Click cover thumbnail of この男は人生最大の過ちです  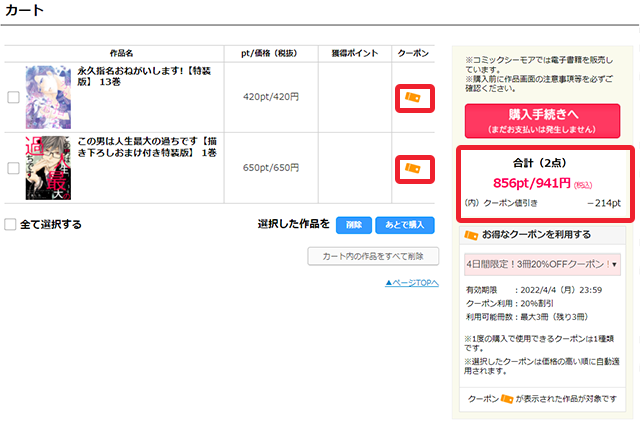click(x=48, y=167)
